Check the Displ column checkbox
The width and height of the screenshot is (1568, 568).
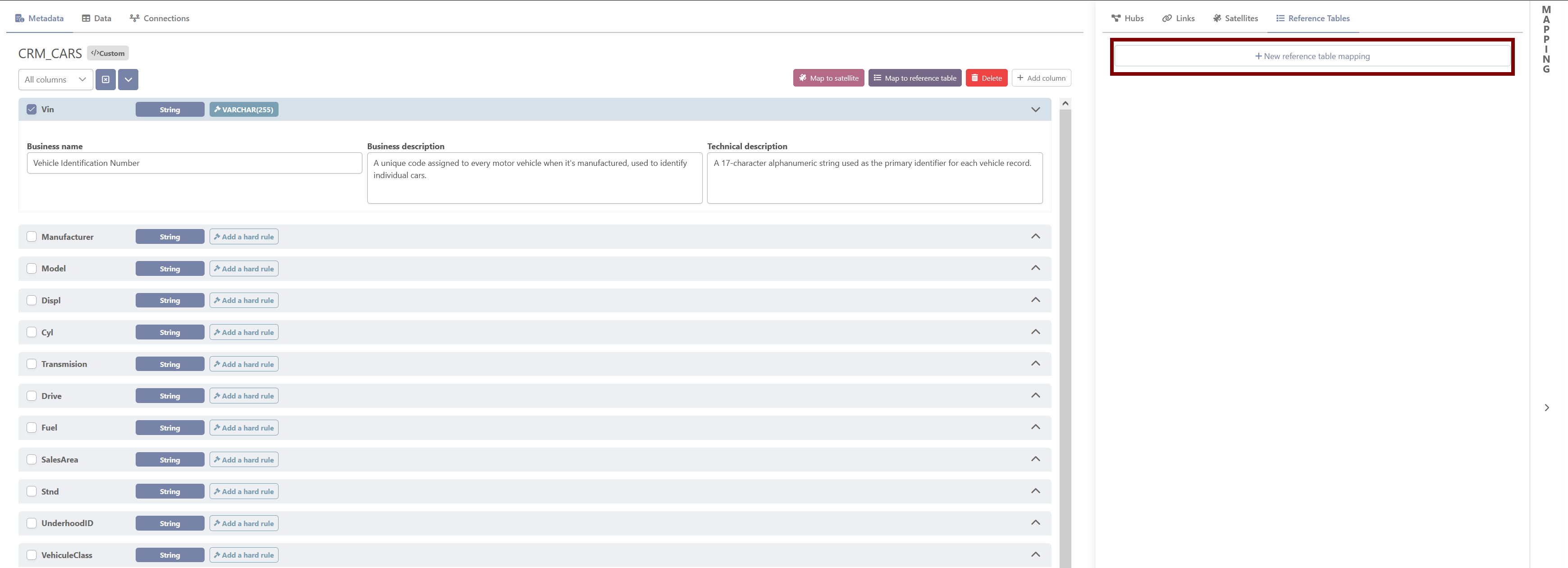32,301
